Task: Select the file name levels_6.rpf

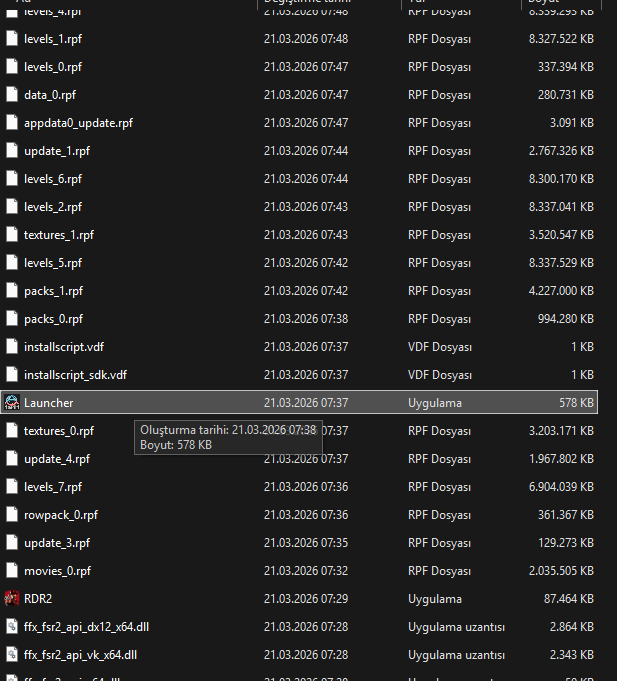Action: tap(53, 179)
